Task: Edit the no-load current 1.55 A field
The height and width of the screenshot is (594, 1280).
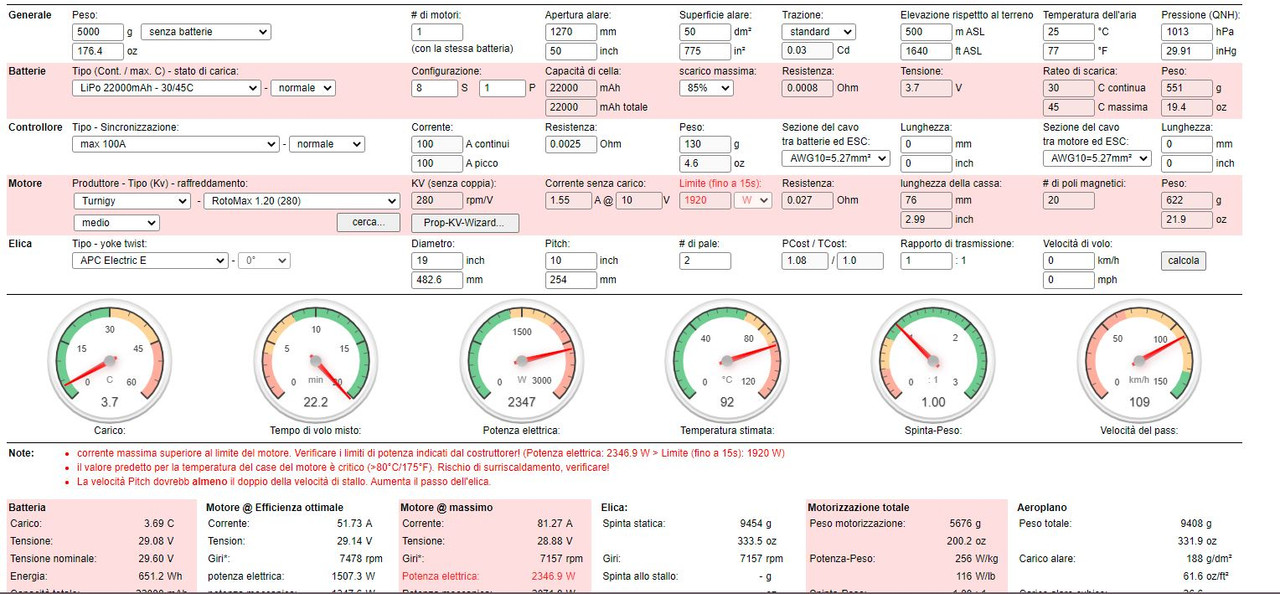Action: point(570,201)
